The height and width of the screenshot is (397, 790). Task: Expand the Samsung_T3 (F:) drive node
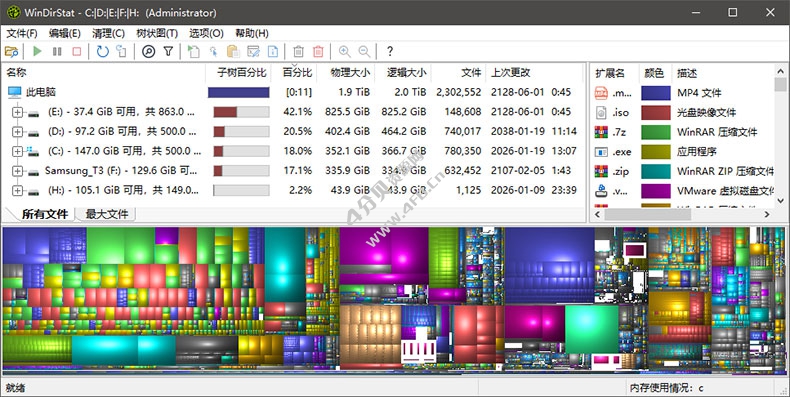(x=18, y=171)
